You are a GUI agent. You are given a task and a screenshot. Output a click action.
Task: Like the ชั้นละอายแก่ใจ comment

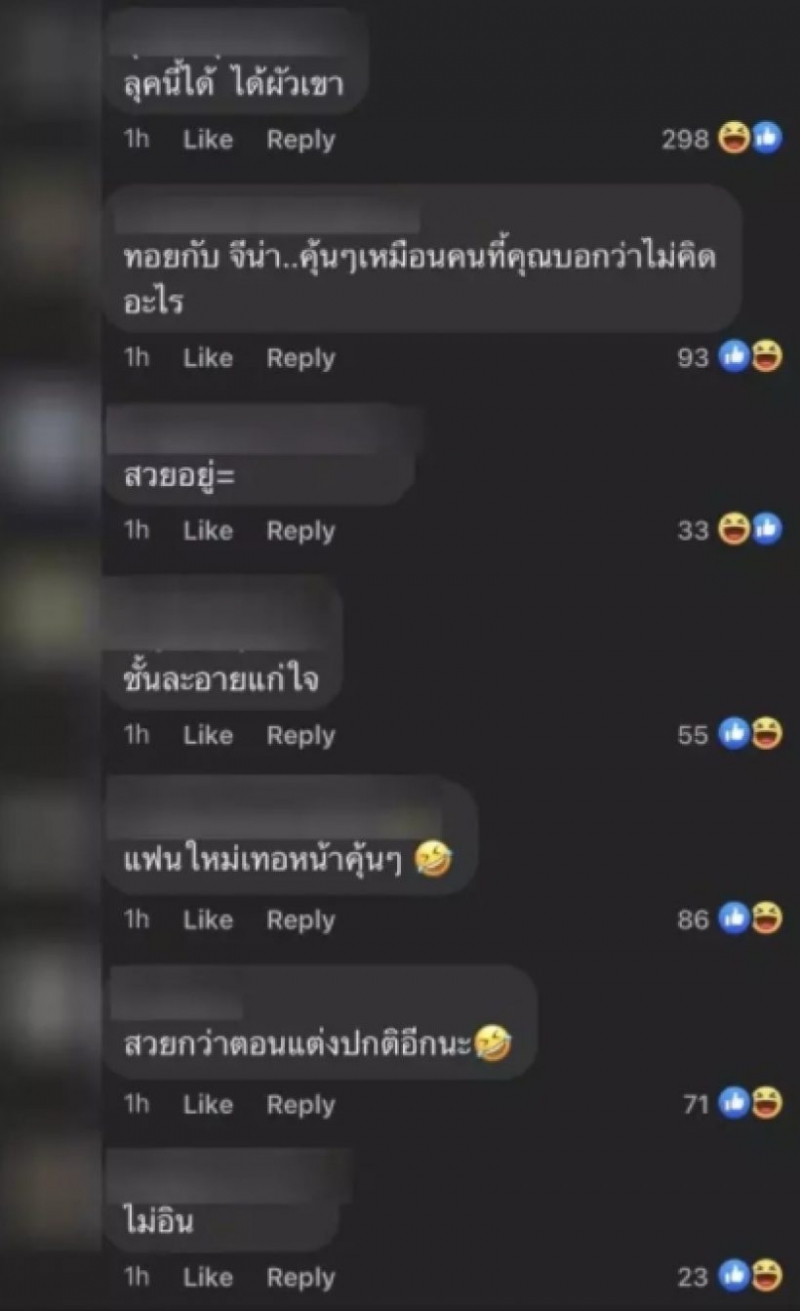(208, 735)
